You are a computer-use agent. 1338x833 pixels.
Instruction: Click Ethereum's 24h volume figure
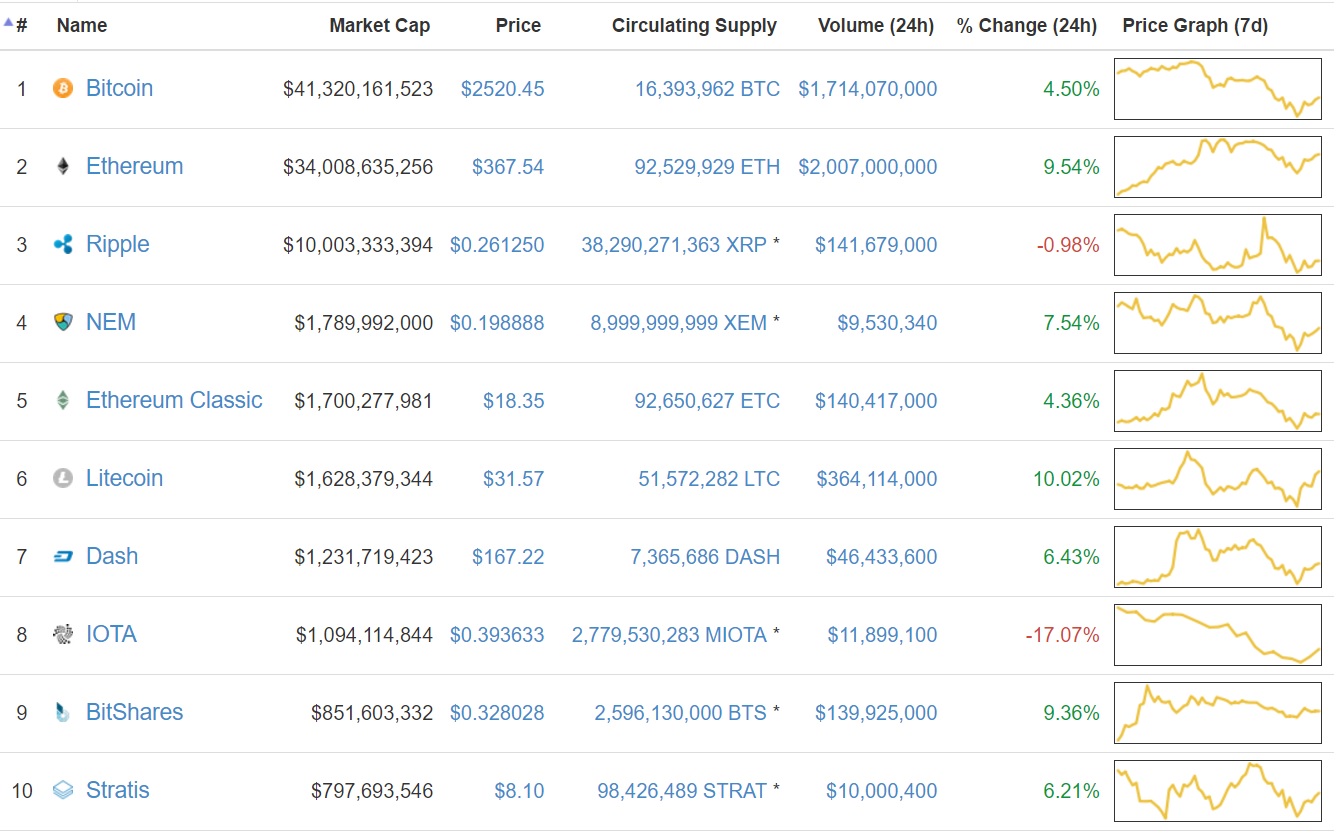867,166
